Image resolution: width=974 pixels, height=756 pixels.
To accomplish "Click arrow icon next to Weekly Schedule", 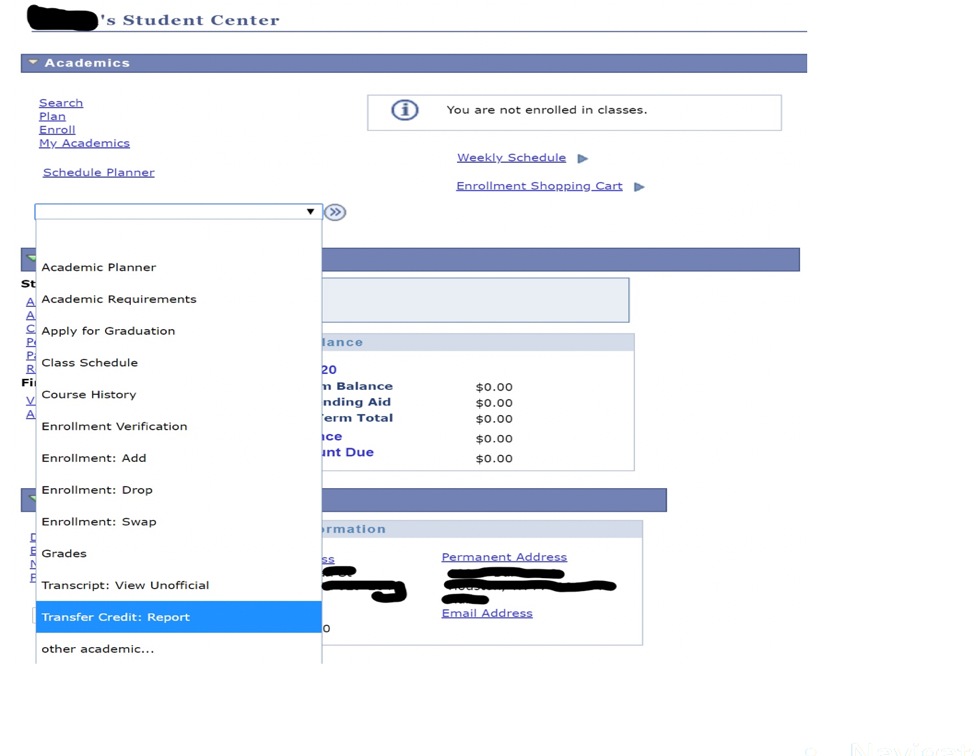I will 583,158.
